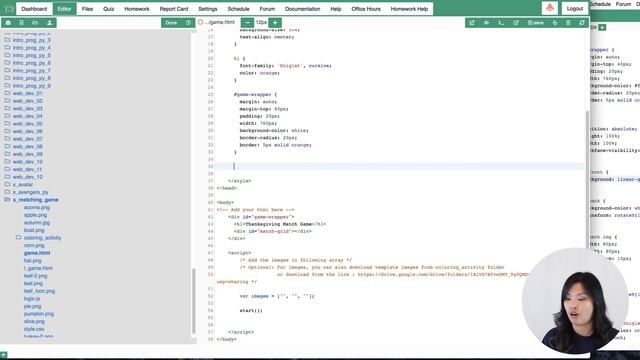Open hat.png in file tree

(x=32, y=260)
